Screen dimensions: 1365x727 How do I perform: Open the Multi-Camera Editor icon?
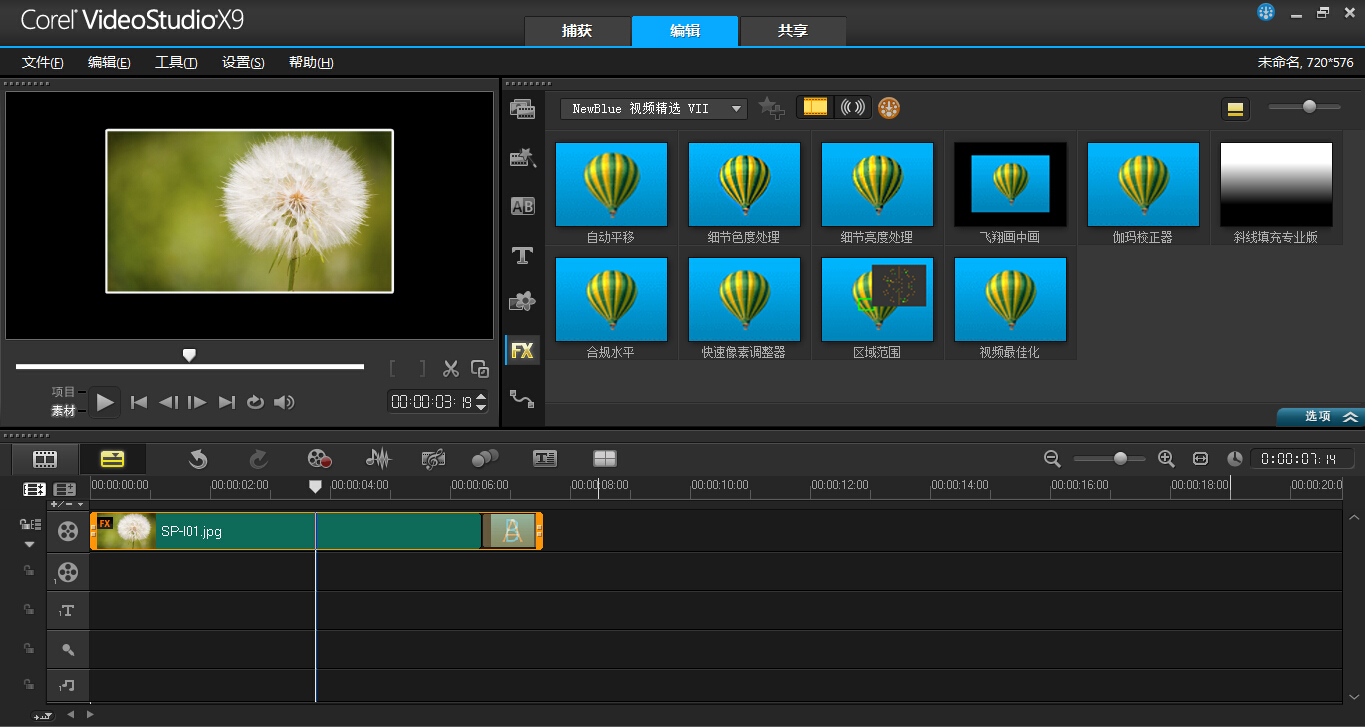tap(605, 459)
